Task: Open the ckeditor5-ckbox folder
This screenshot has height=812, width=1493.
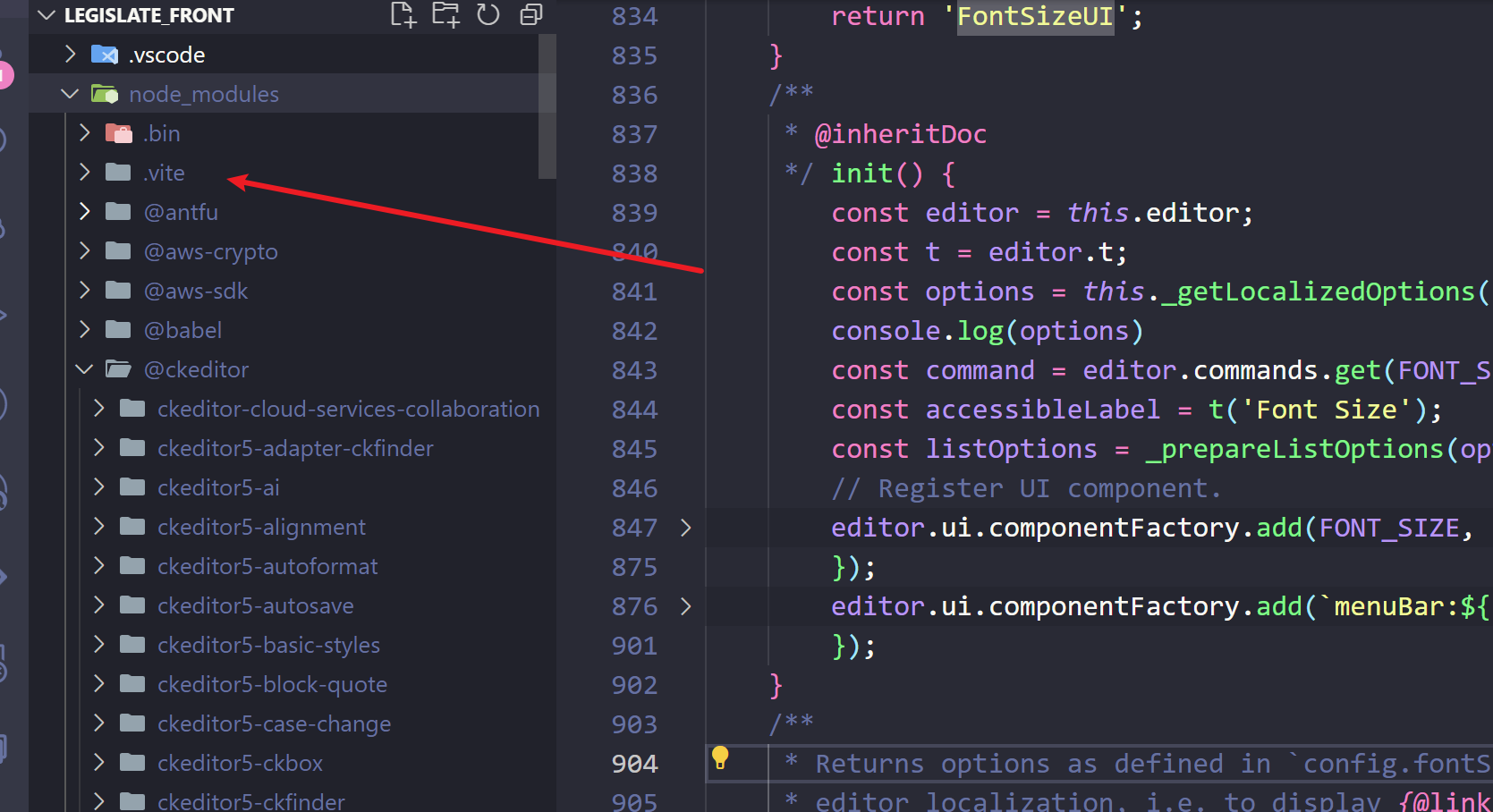Action: [x=240, y=763]
